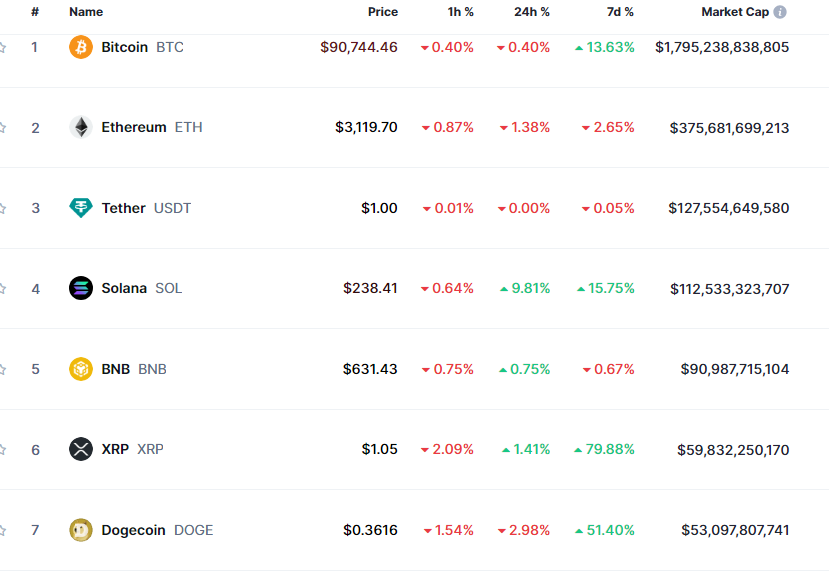Sort table by Price column header
829x574 pixels.
[382, 12]
